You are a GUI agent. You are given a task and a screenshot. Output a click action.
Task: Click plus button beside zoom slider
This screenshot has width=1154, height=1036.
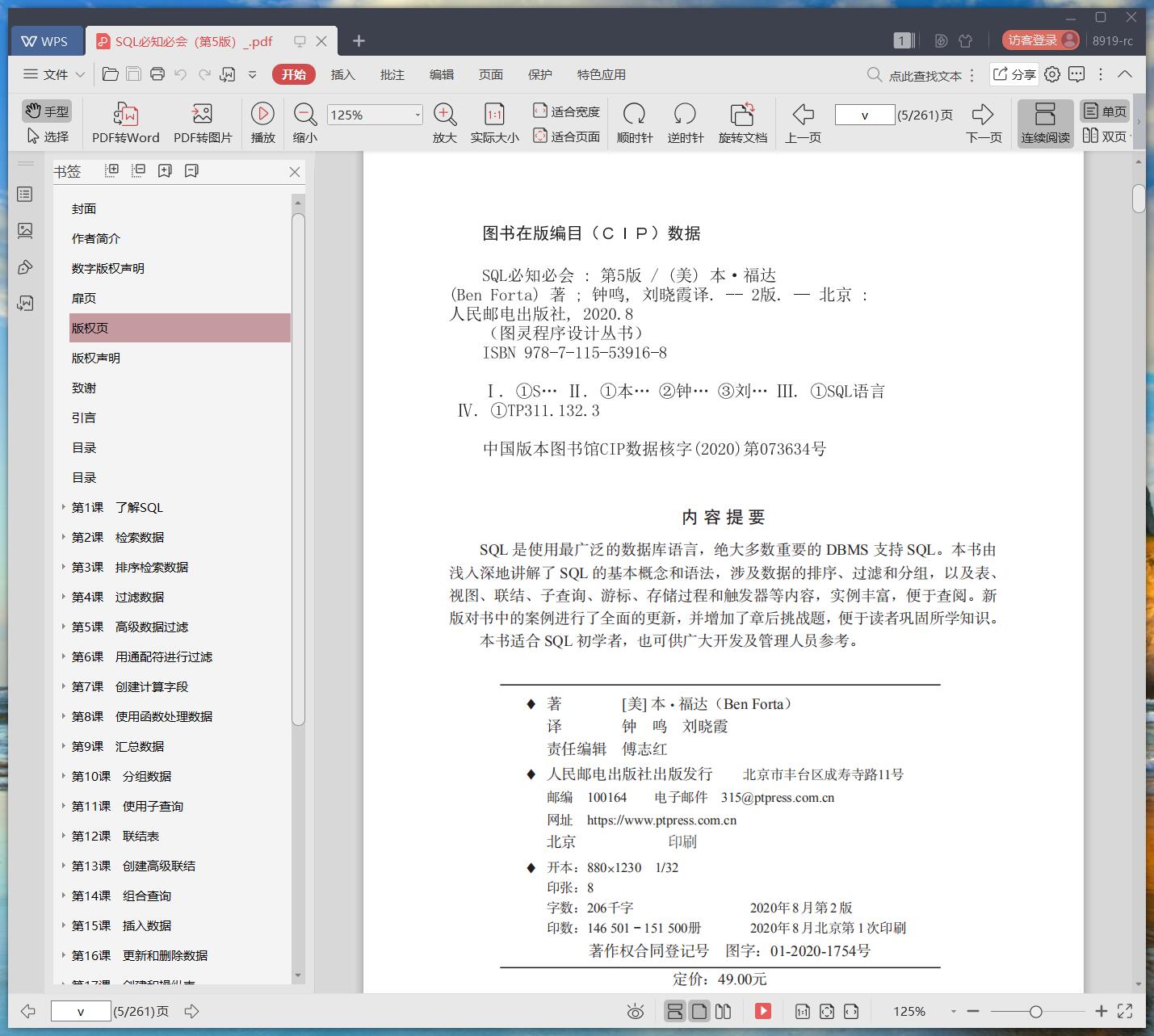tap(1101, 1011)
